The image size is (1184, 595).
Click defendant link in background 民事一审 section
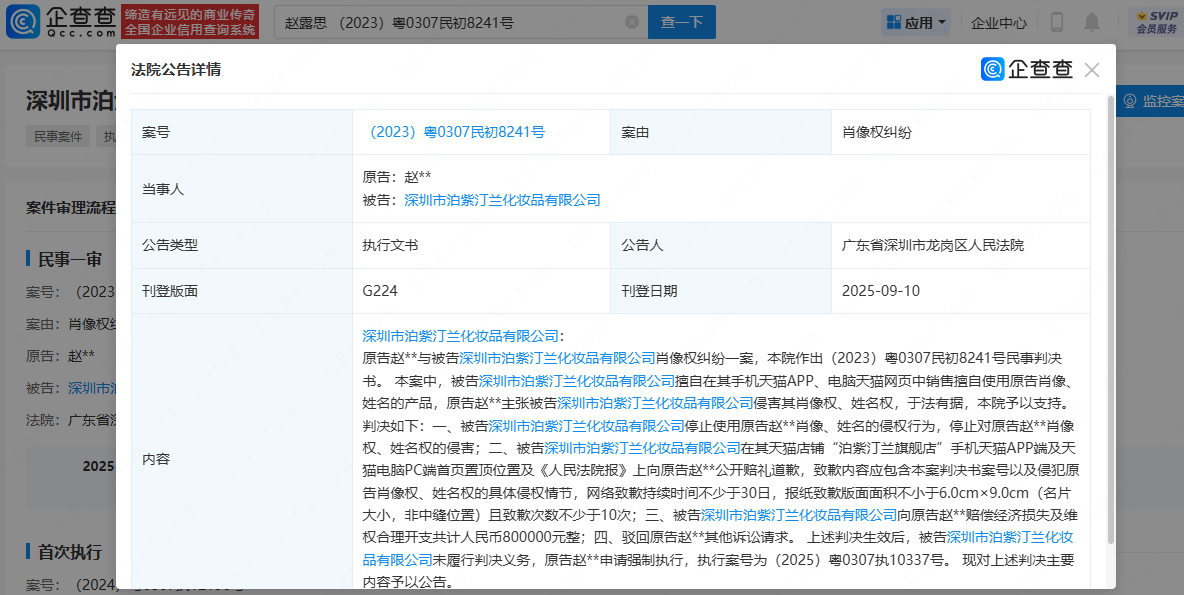[x=91, y=388]
